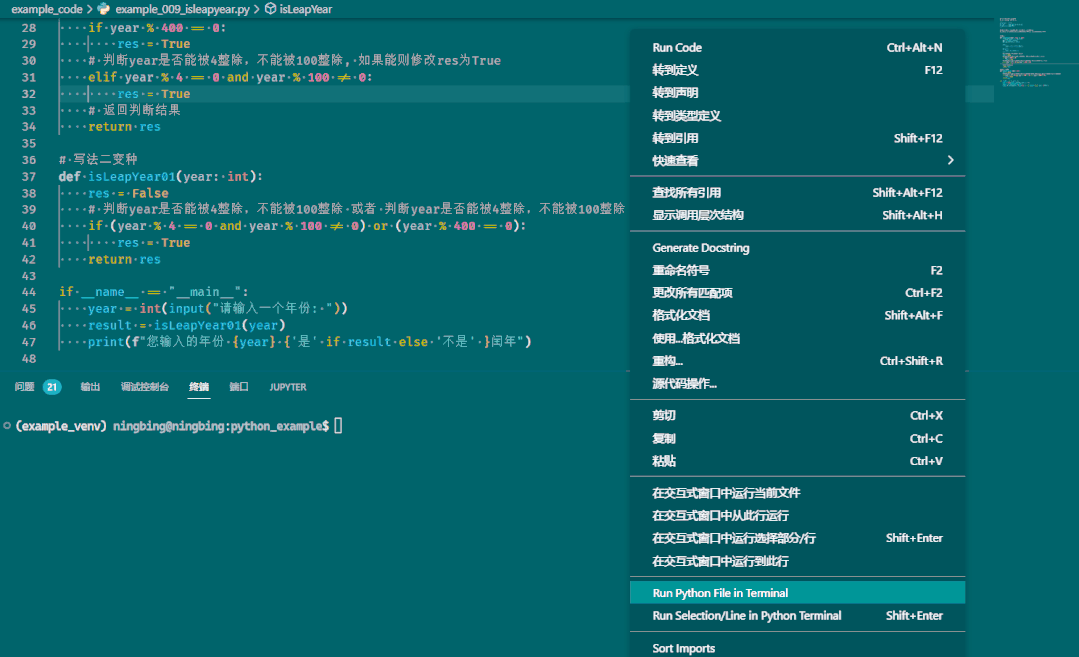The width and height of the screenshot is (1079, 657).
Task: Click 'res = False' on line 38
Action: click(128, 193)
